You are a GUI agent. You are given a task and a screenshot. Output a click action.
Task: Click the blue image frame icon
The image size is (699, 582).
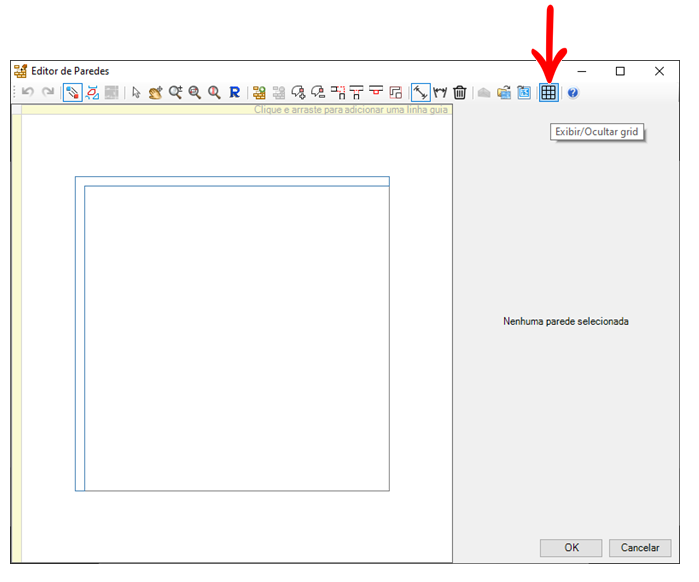524,93
